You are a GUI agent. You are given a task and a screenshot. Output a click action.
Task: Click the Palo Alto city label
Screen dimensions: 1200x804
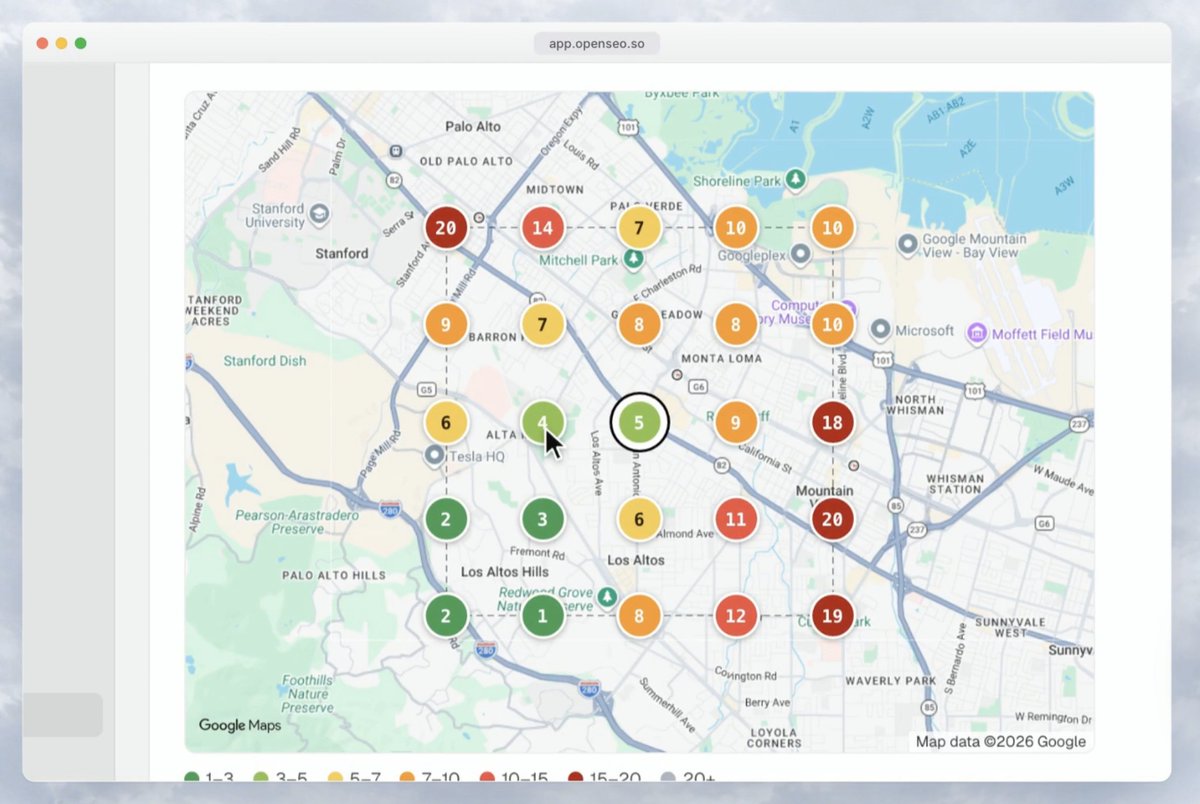pyautogui.click(x=473, y=127)
